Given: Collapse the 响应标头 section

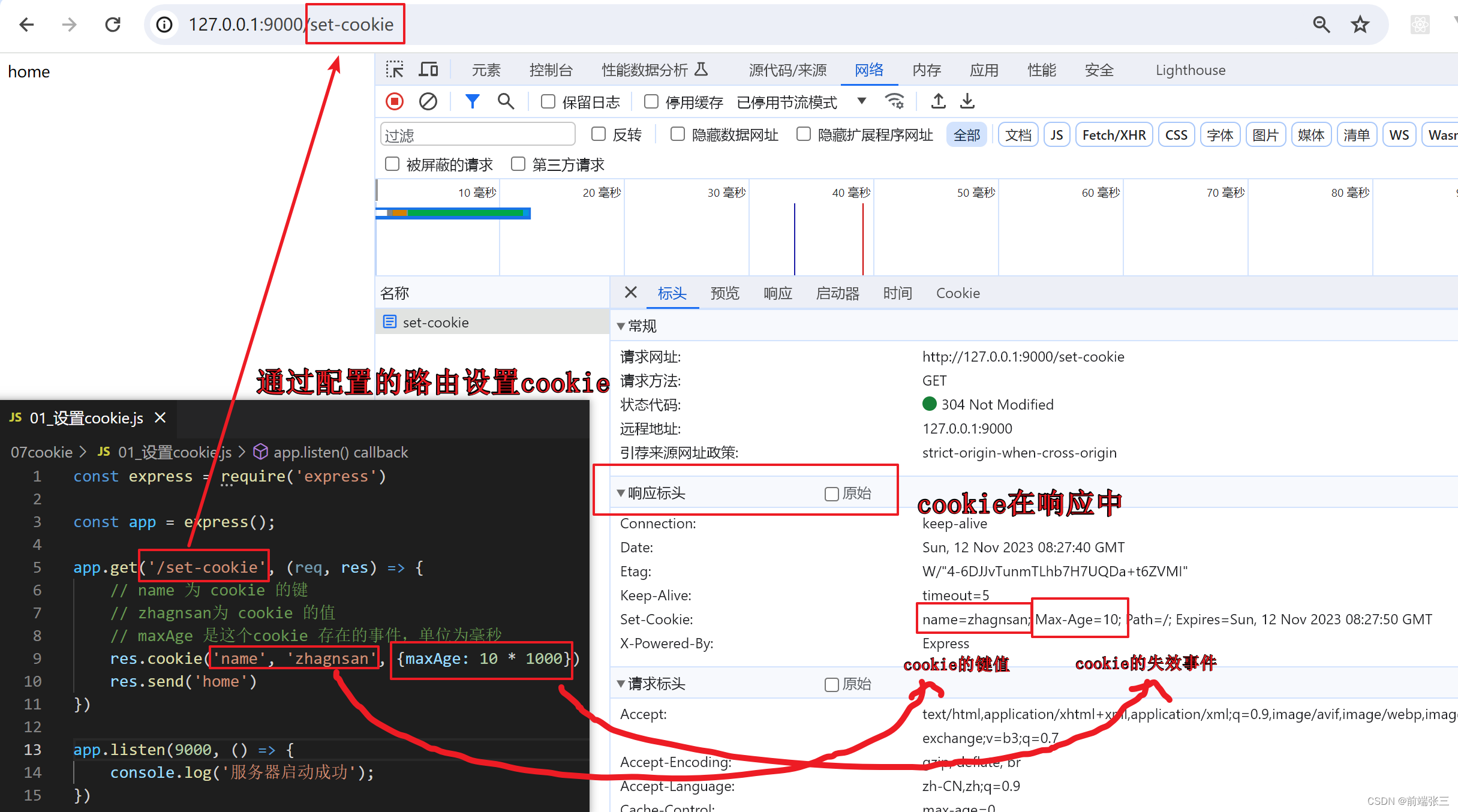Looking at the screenshot, I should point(621,494).
